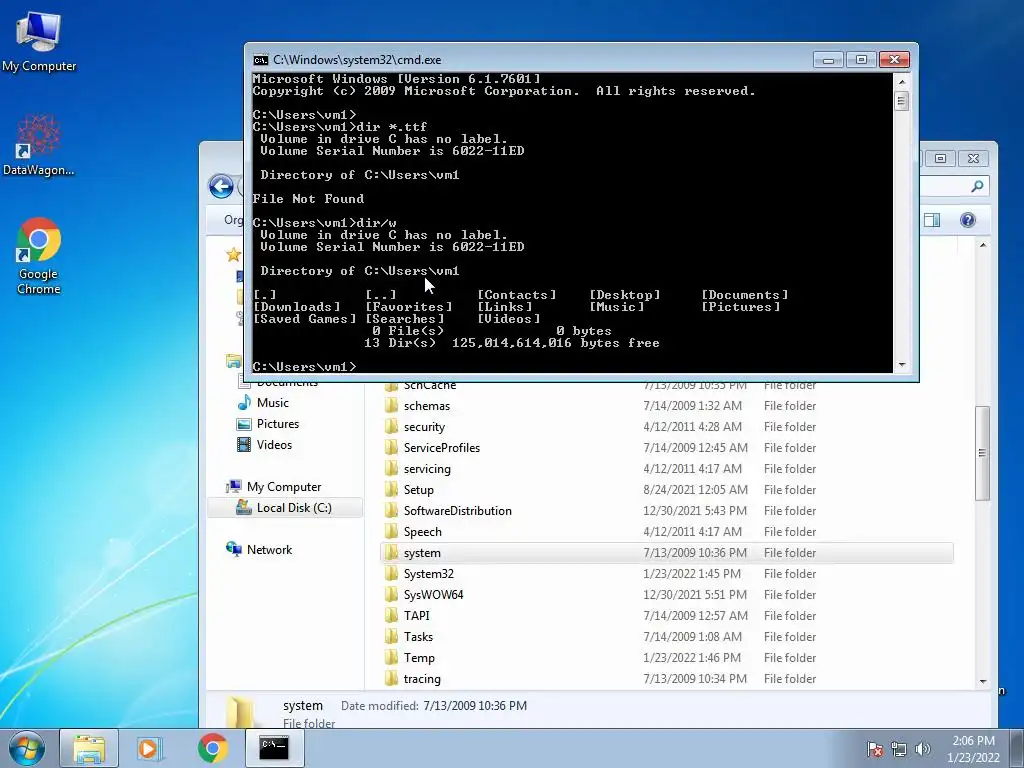Maximize the Explorer window behind cmd
1024x768 pixels.
coord(940,159)
